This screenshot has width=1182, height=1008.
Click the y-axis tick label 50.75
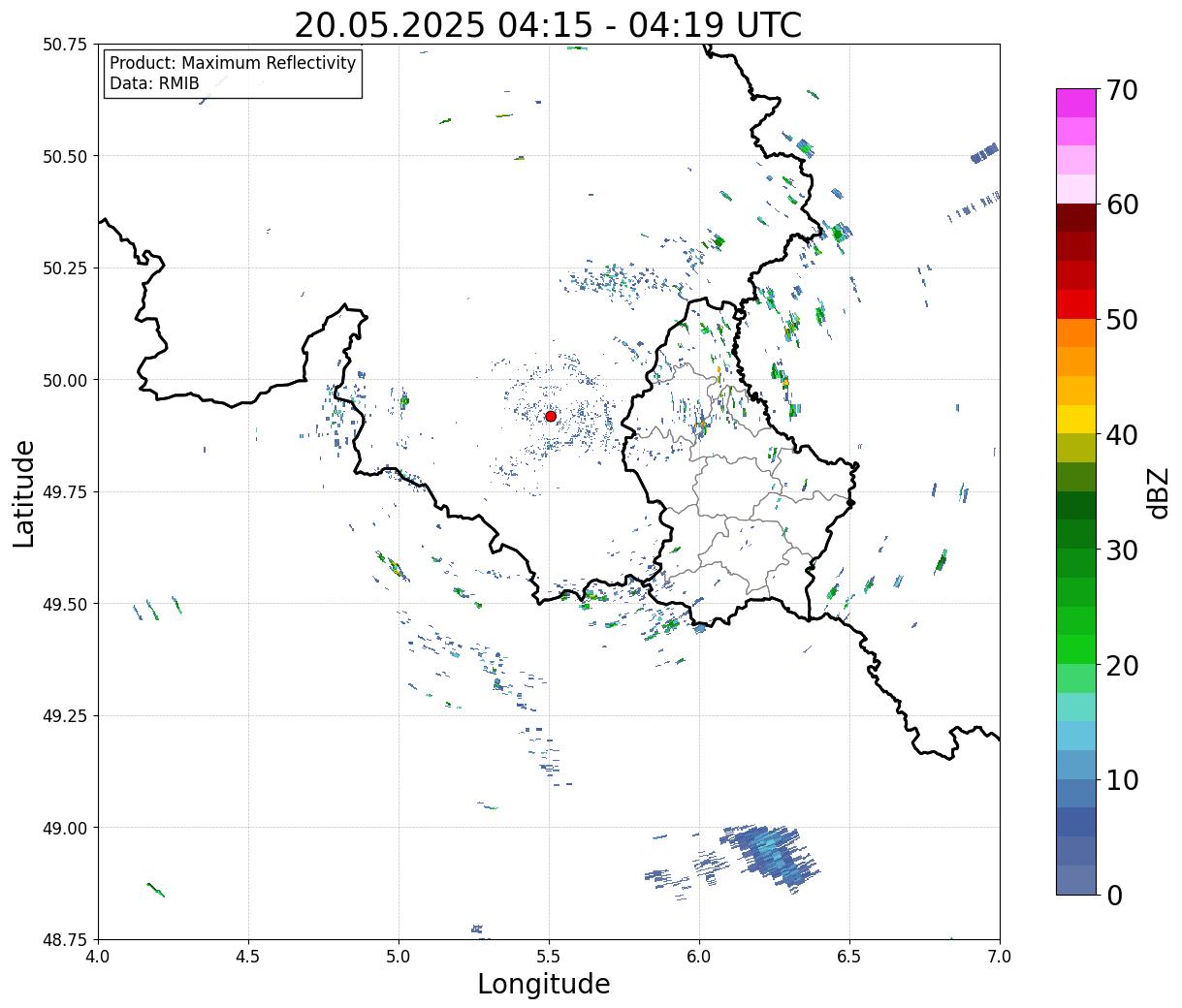[x=65, y=45]
